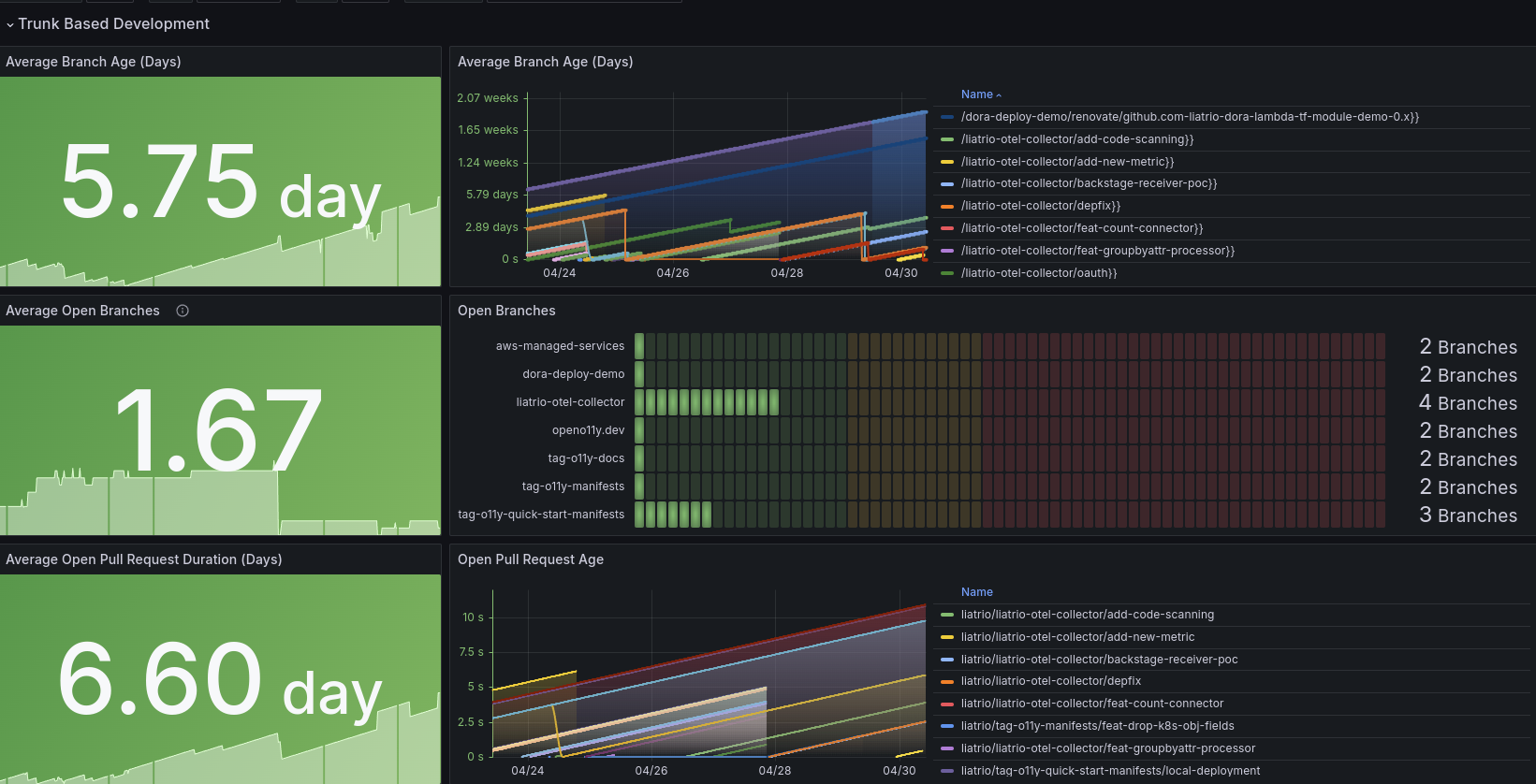This screenshot has width=1536, height=784.
Task: Collapse the Trunk Based Development row chevron
Action: [10, 24]
